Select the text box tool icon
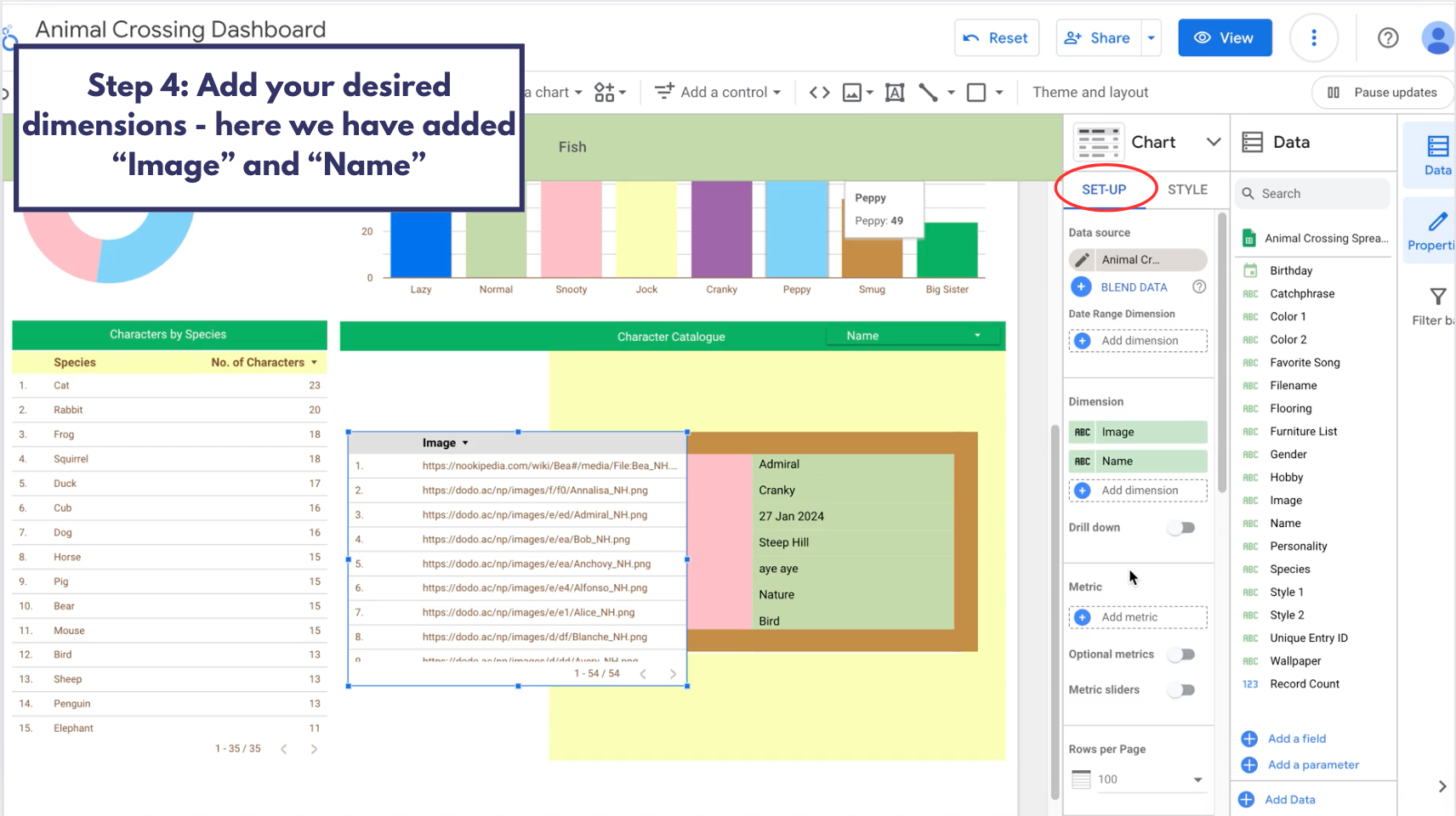The image size is (1456, 816). (895, 93)
